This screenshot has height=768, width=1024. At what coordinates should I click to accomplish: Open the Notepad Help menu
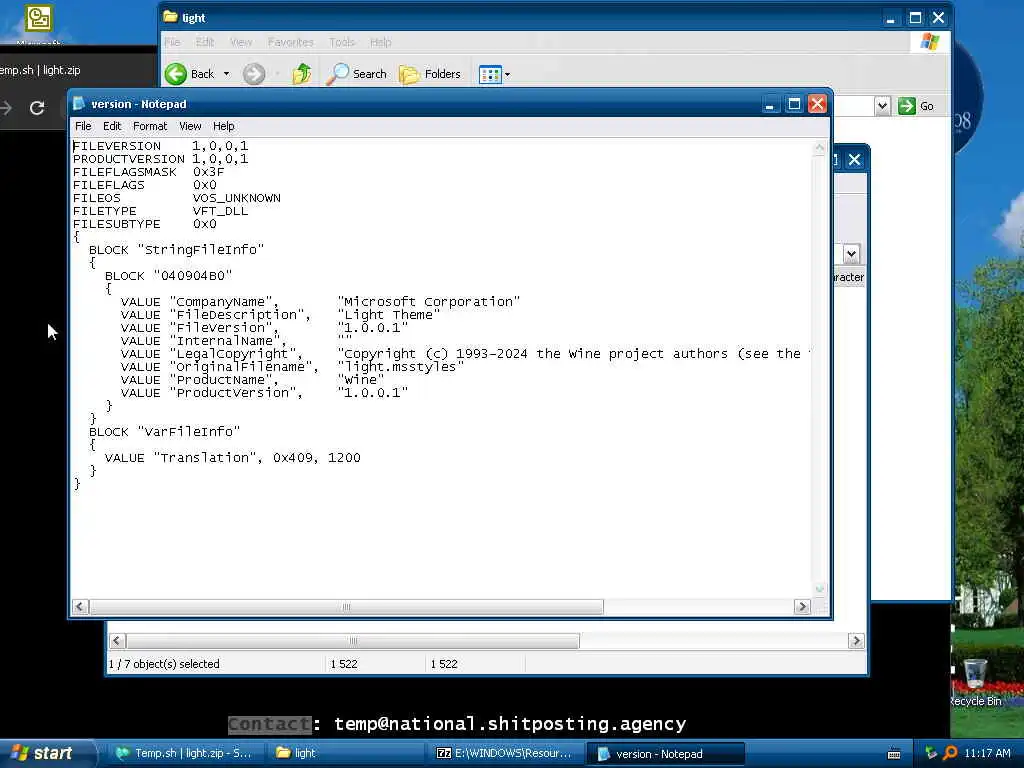223,126
